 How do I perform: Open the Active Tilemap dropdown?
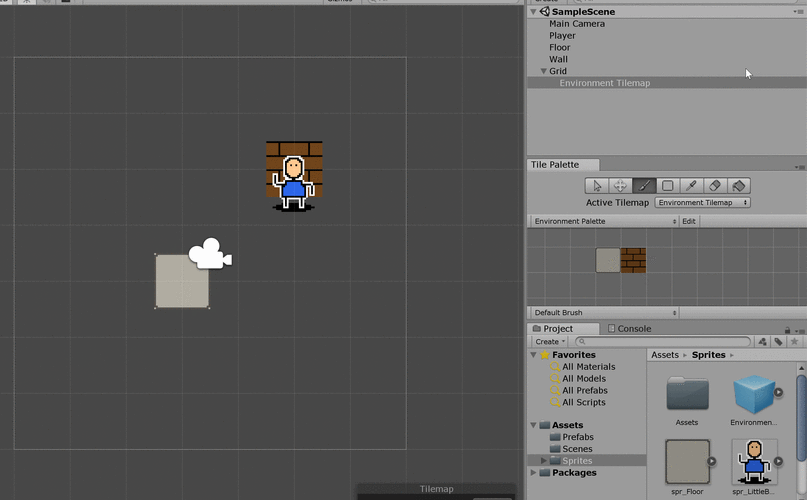tap(703, 202)
